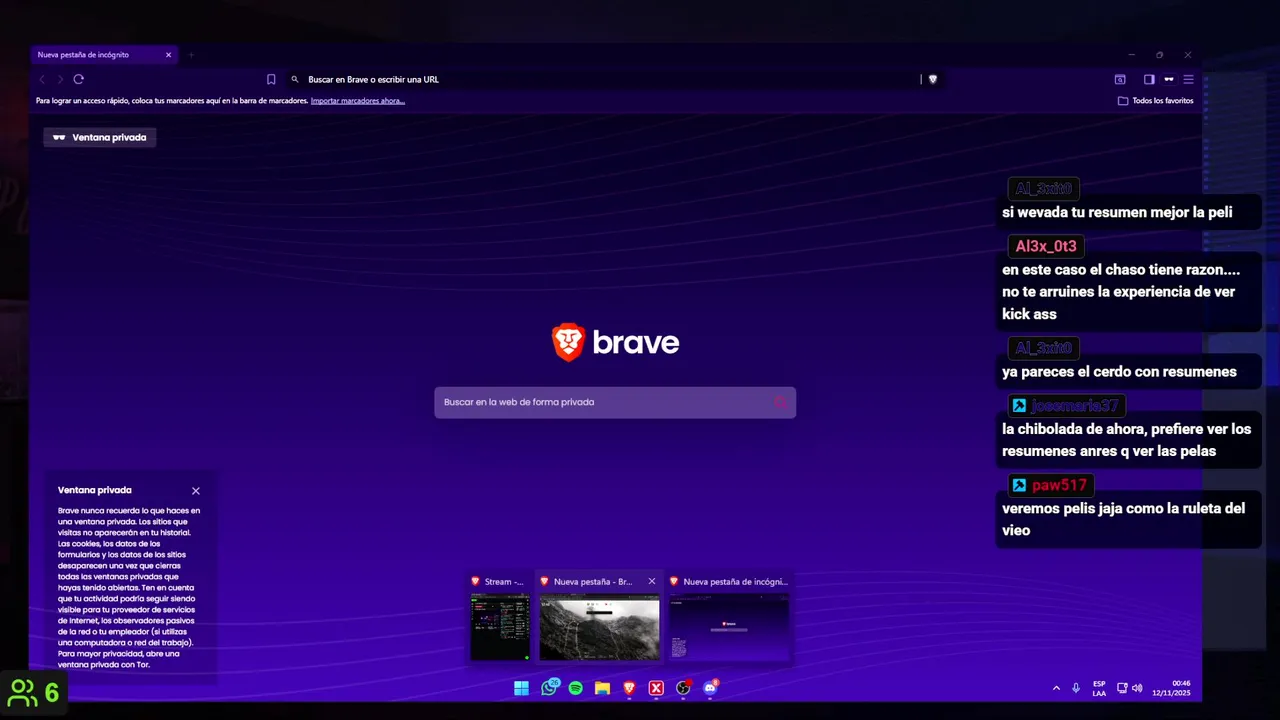Open WhatsApp from the taskbar
Viewport: 1280px width, 720px height.
coord(549,688)
